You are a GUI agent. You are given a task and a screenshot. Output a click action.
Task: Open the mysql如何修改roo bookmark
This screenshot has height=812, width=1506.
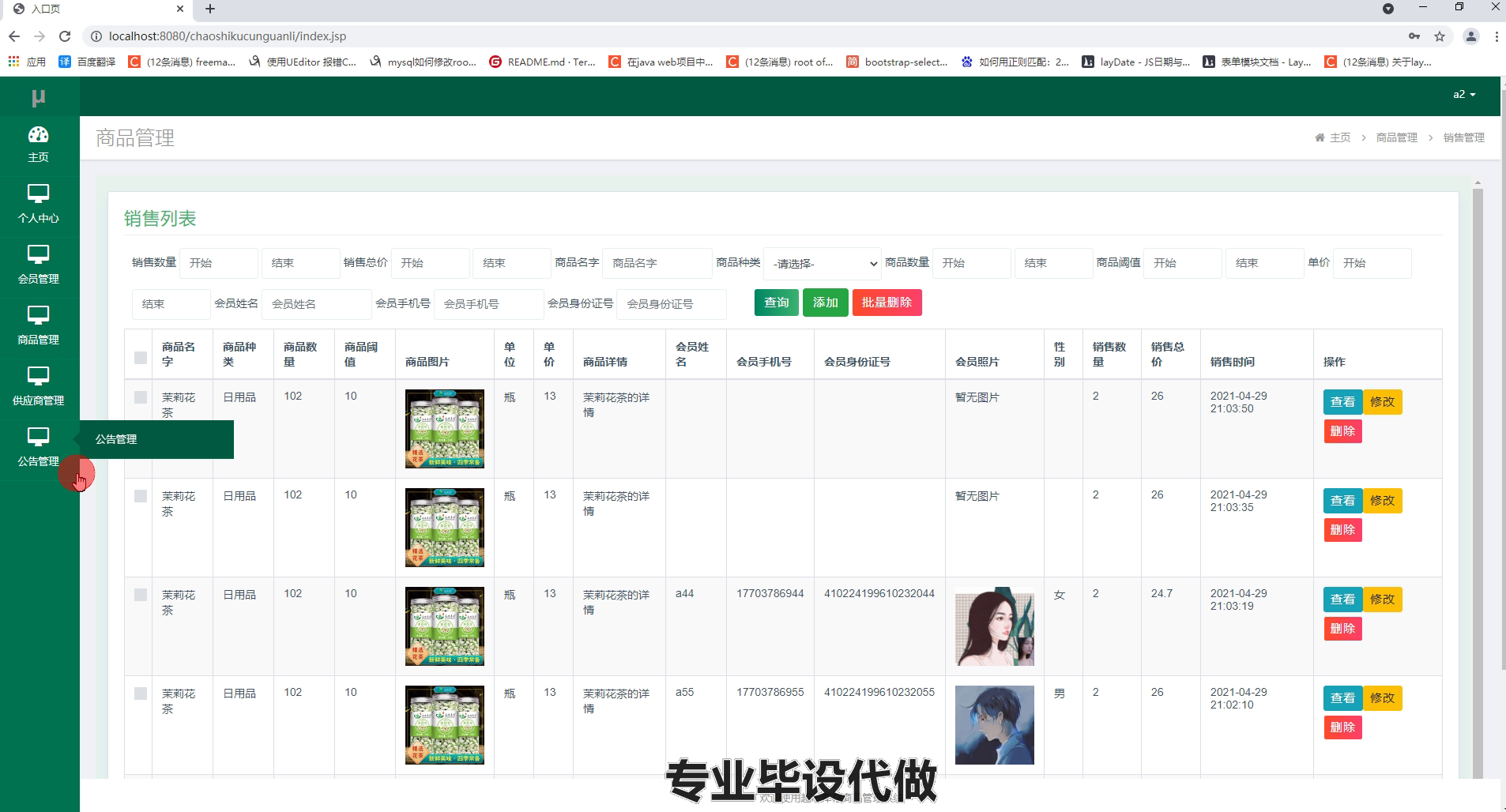pyautogui.click(x=423, y=62)
